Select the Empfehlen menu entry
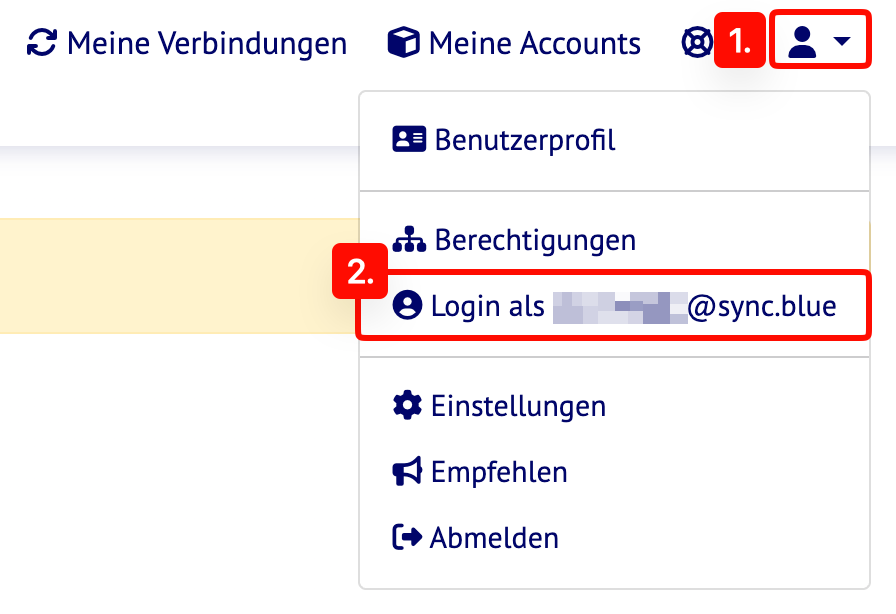896x614 pixels. pyautogui.click(x=499, y=472)
